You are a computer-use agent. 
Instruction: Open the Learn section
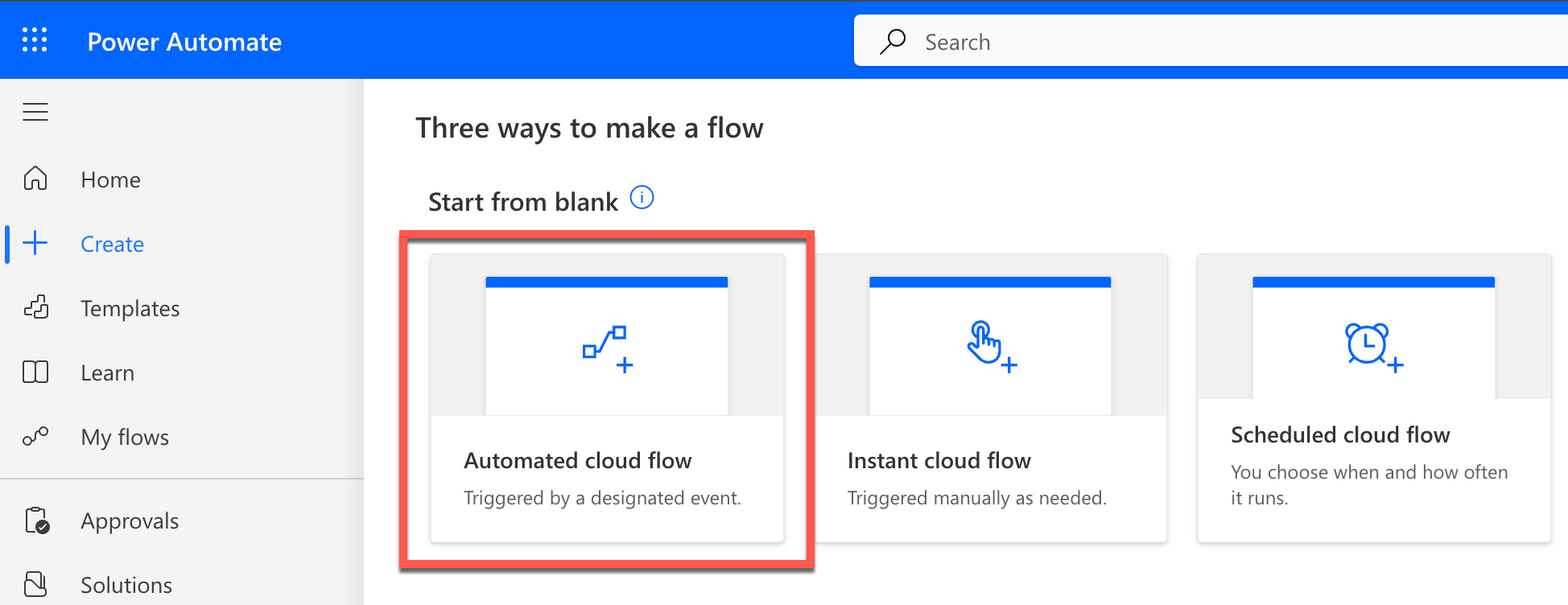tap(108, 372)
